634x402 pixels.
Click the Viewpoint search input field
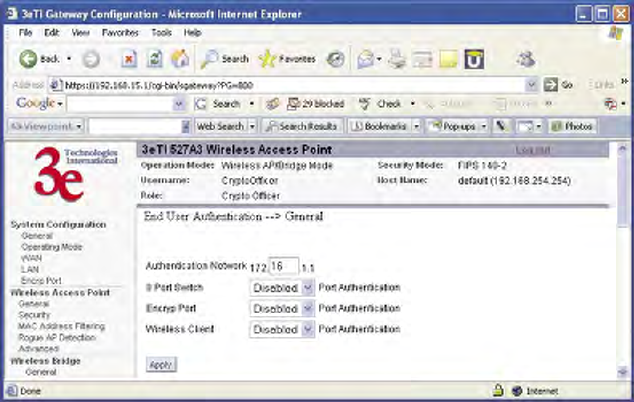(x=135, y=127)
